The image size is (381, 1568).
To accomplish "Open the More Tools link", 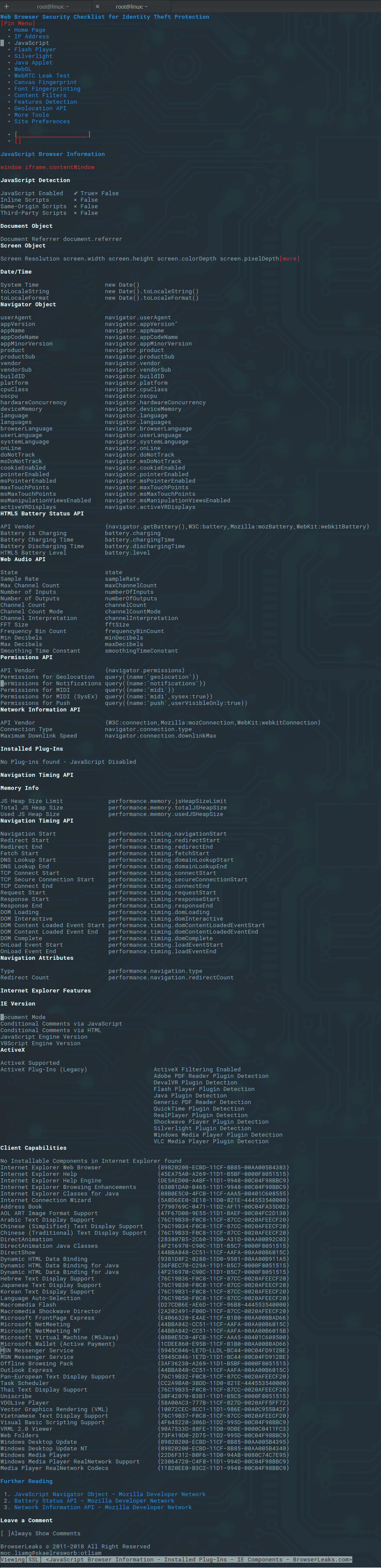I will tap(32, 115).
